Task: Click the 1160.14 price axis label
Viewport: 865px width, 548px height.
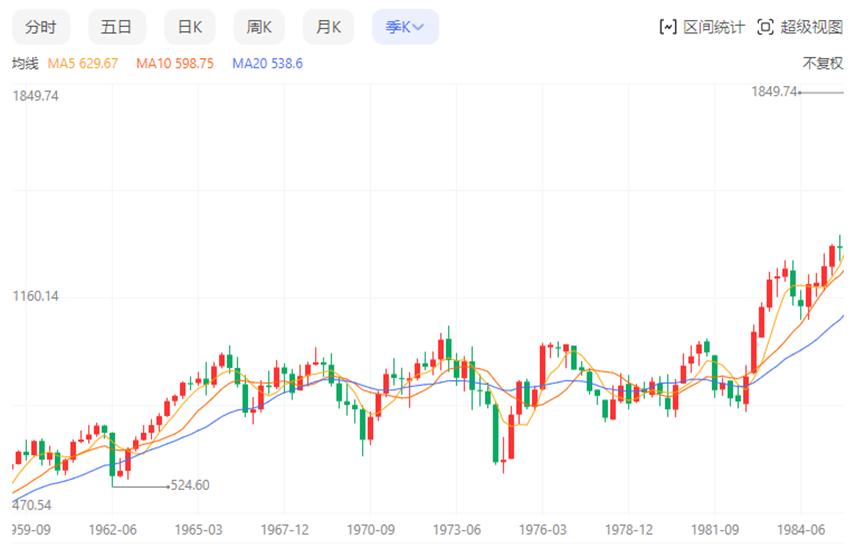Action: [35, 296]
